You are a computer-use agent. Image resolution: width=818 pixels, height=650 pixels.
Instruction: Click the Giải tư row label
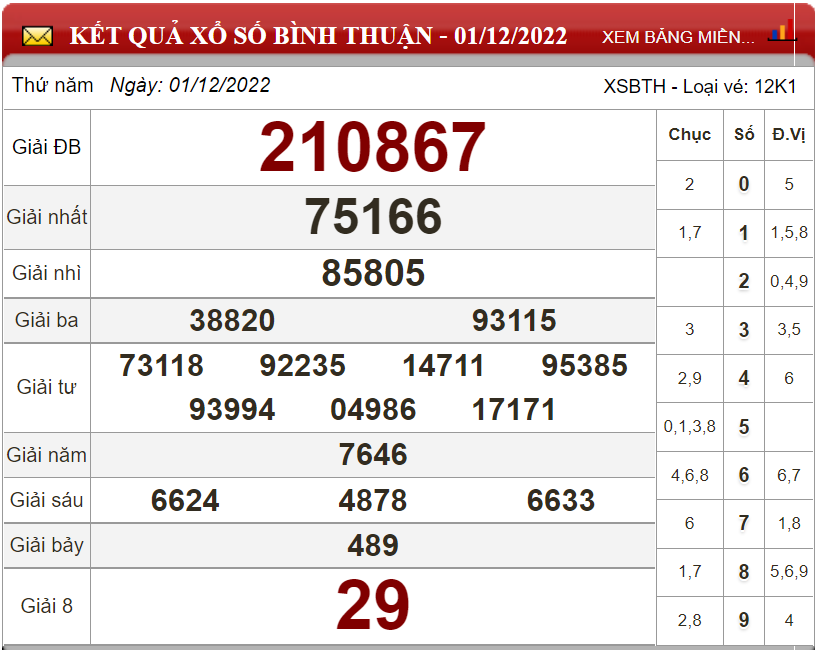46,387
